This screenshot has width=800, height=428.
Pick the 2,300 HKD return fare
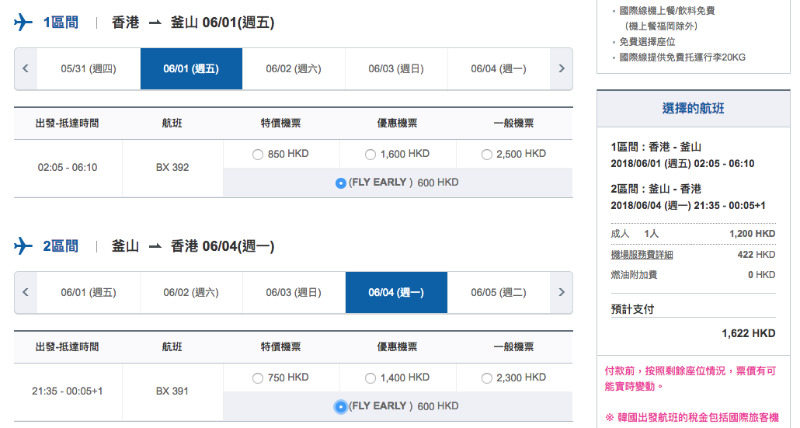click(487, 378)
